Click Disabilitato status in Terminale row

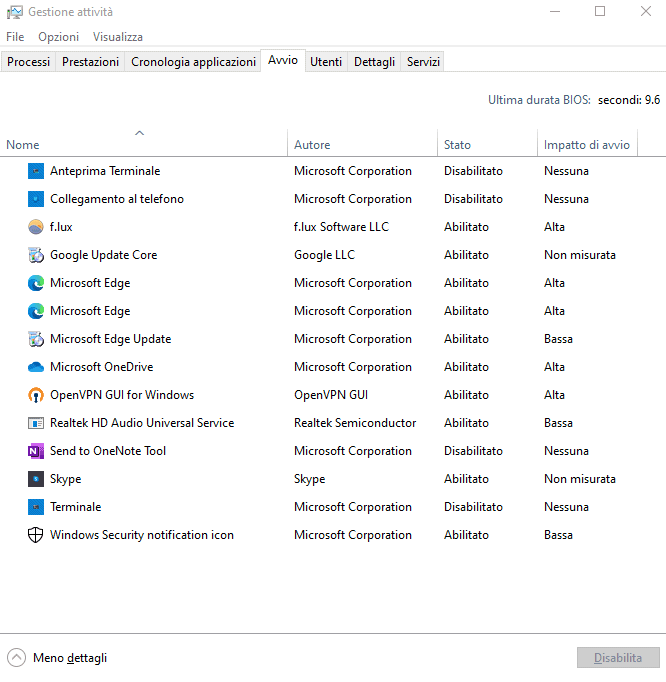click(473, 507)
